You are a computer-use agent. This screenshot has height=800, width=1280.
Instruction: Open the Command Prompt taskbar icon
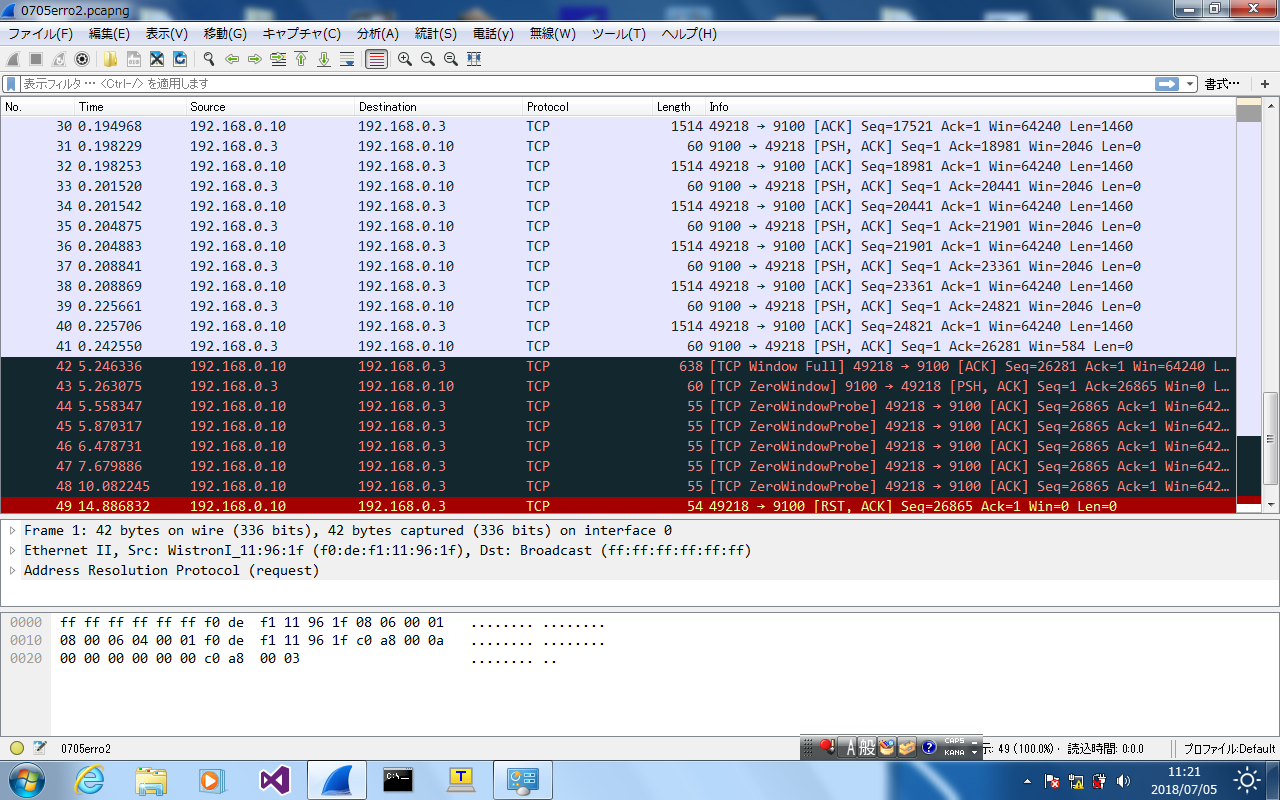pos(398,780)
